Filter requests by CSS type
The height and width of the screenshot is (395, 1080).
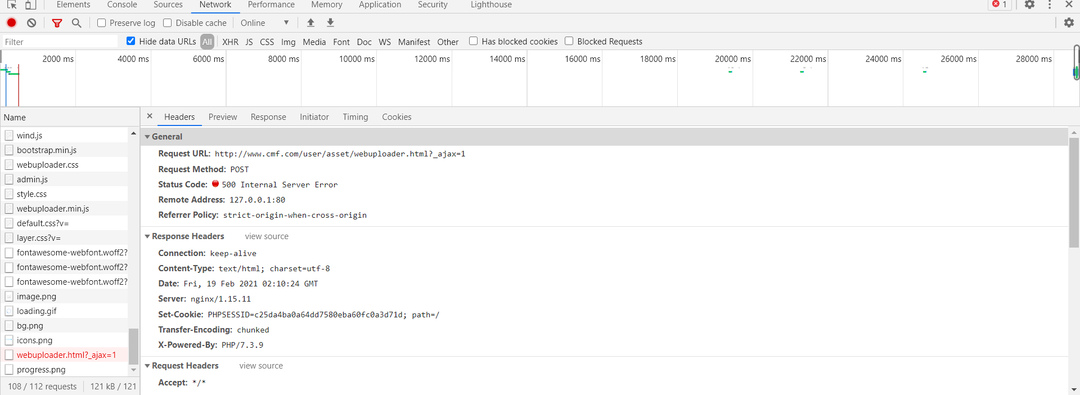[x=267, y=42]
